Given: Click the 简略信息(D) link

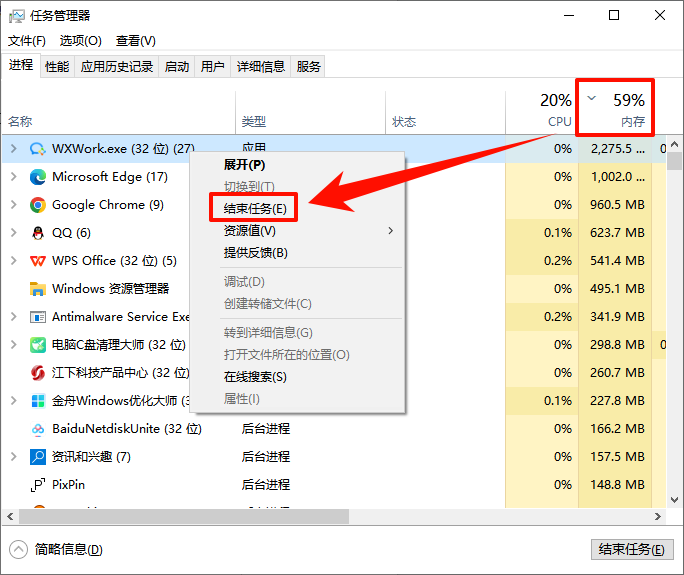Looking at the screenshot, I should coord(68,549).
